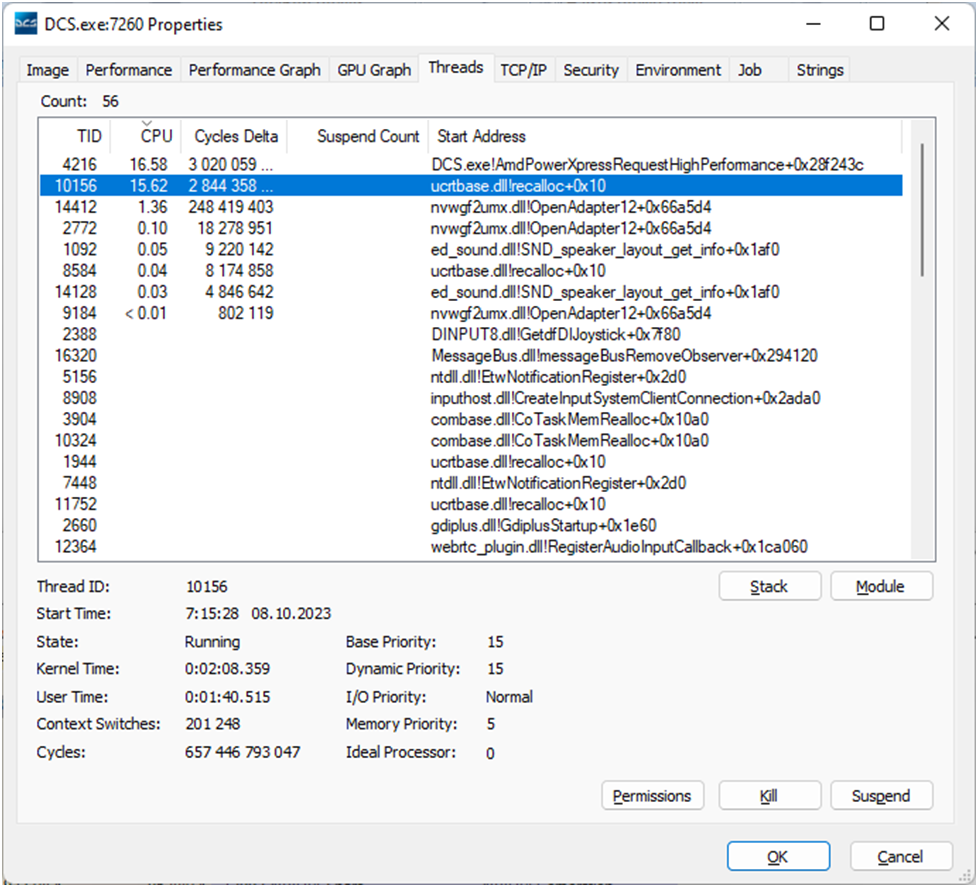Confirm with the OK button
This screenshot has width=978, height=887.
point(778,856)
